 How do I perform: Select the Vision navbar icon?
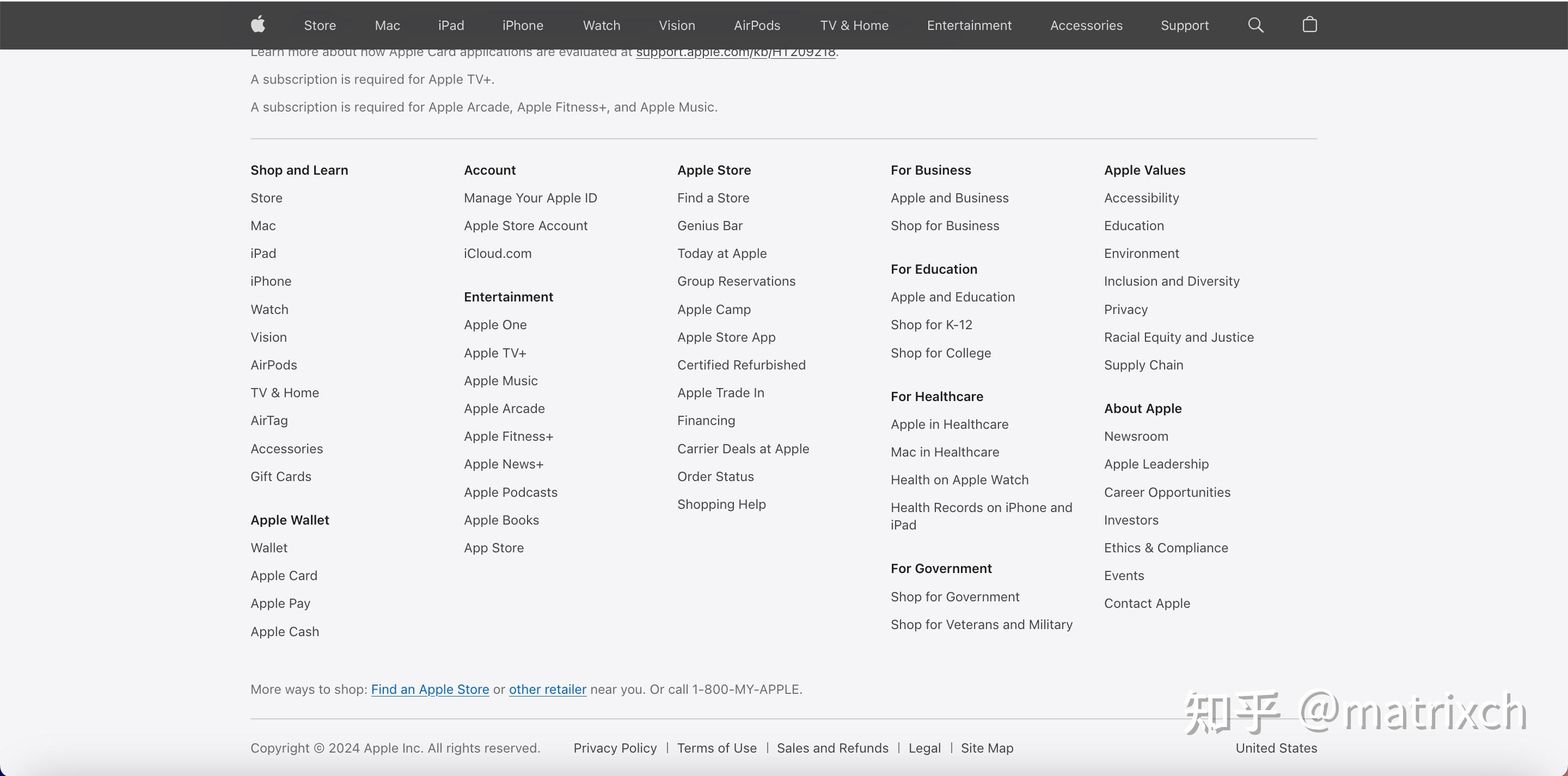pyautogui.click(x=677, y=25)
